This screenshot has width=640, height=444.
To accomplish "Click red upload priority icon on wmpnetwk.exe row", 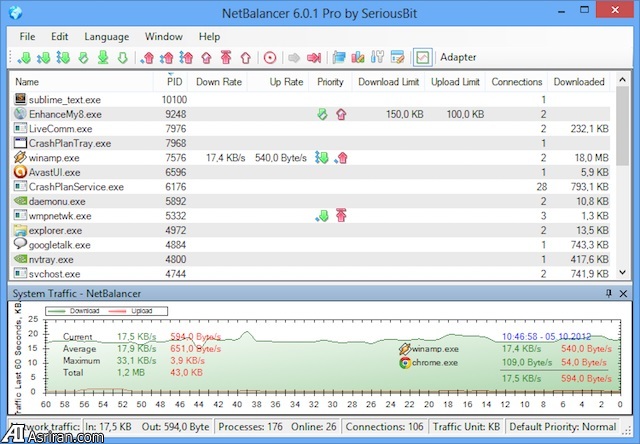I will 341,215.
